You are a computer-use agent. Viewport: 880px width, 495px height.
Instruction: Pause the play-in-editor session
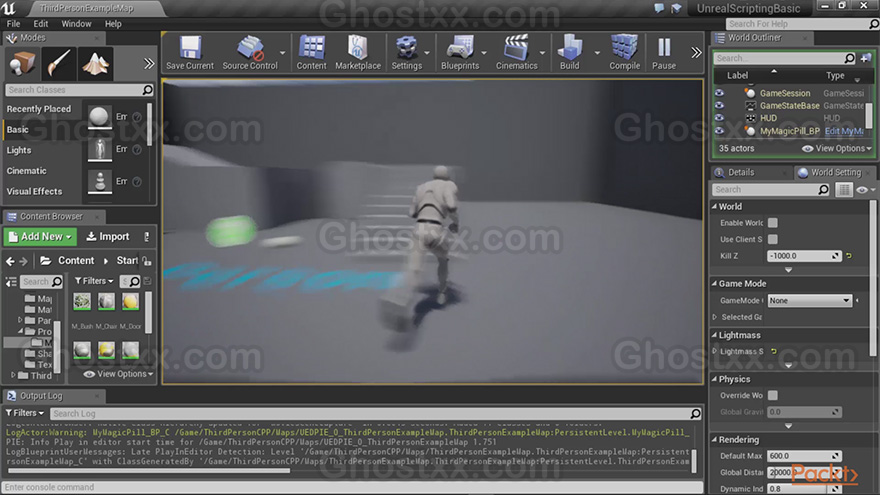tap(664, 53)
